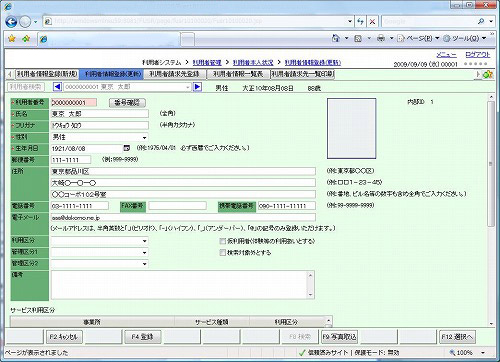The height and width of the screenshot is (362, 500).
Task: Click the Home icon in command bar
Action: coord(336,38)
